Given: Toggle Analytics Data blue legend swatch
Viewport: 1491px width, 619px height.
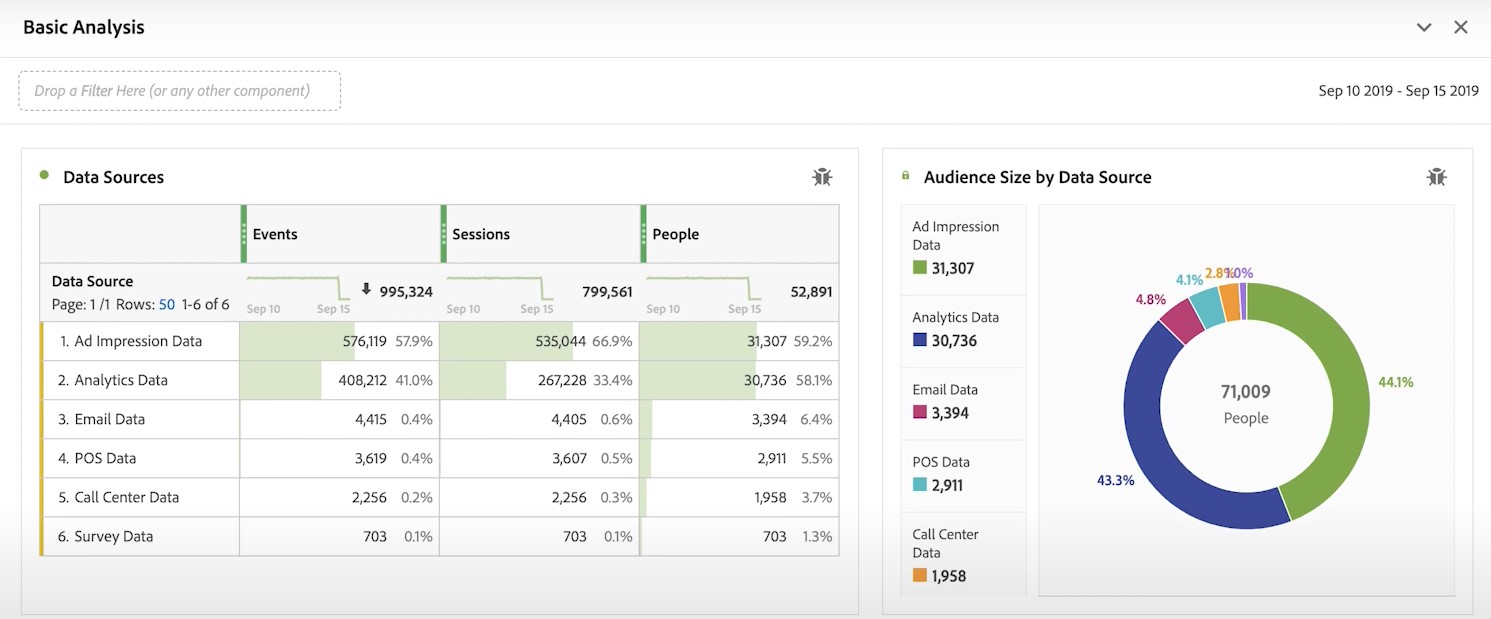Looking at the screenshot, I should click(919, 341).
